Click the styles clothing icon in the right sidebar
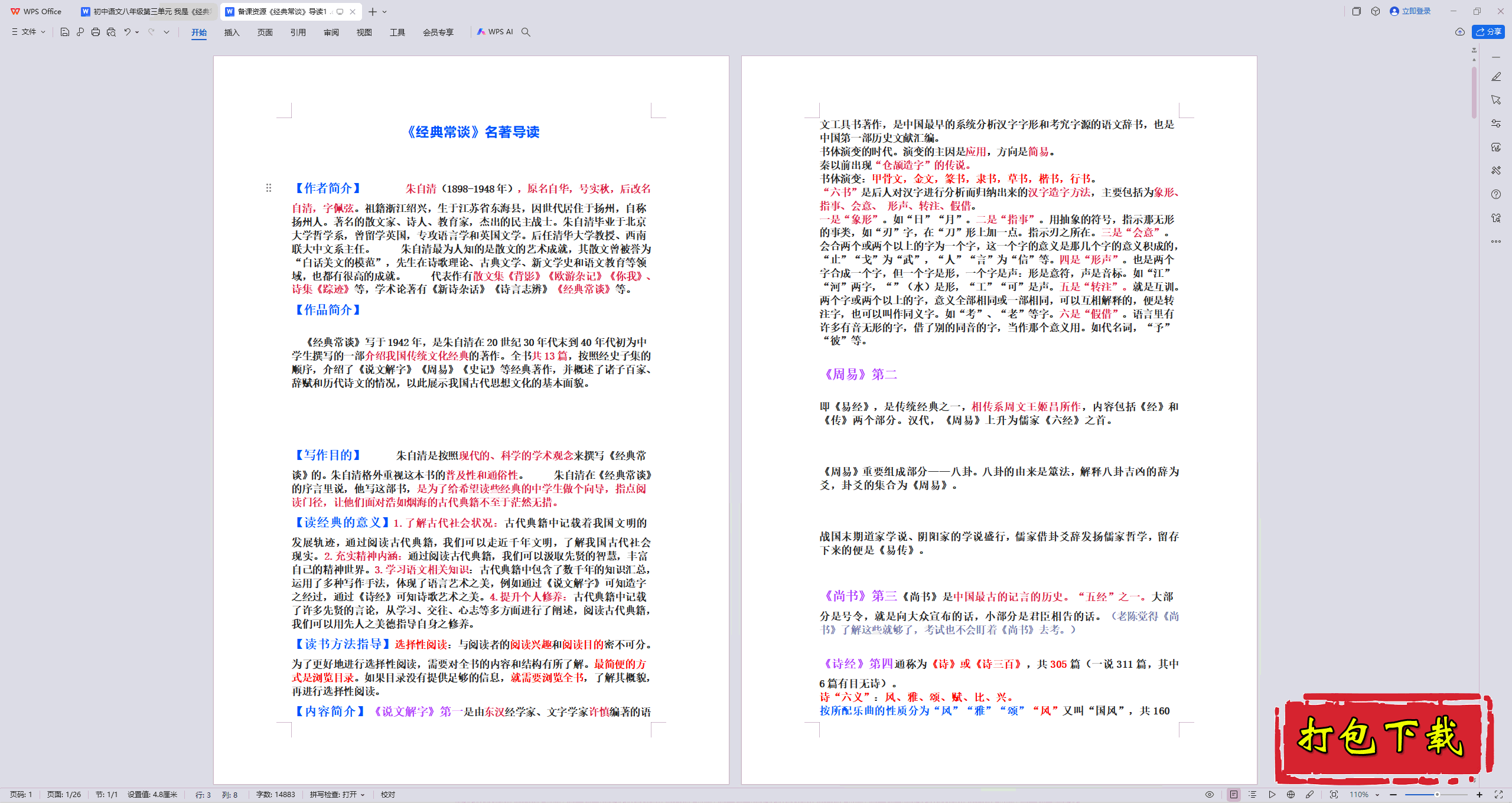Viewport: 1512px width, 803px height. coord(1496,147)
